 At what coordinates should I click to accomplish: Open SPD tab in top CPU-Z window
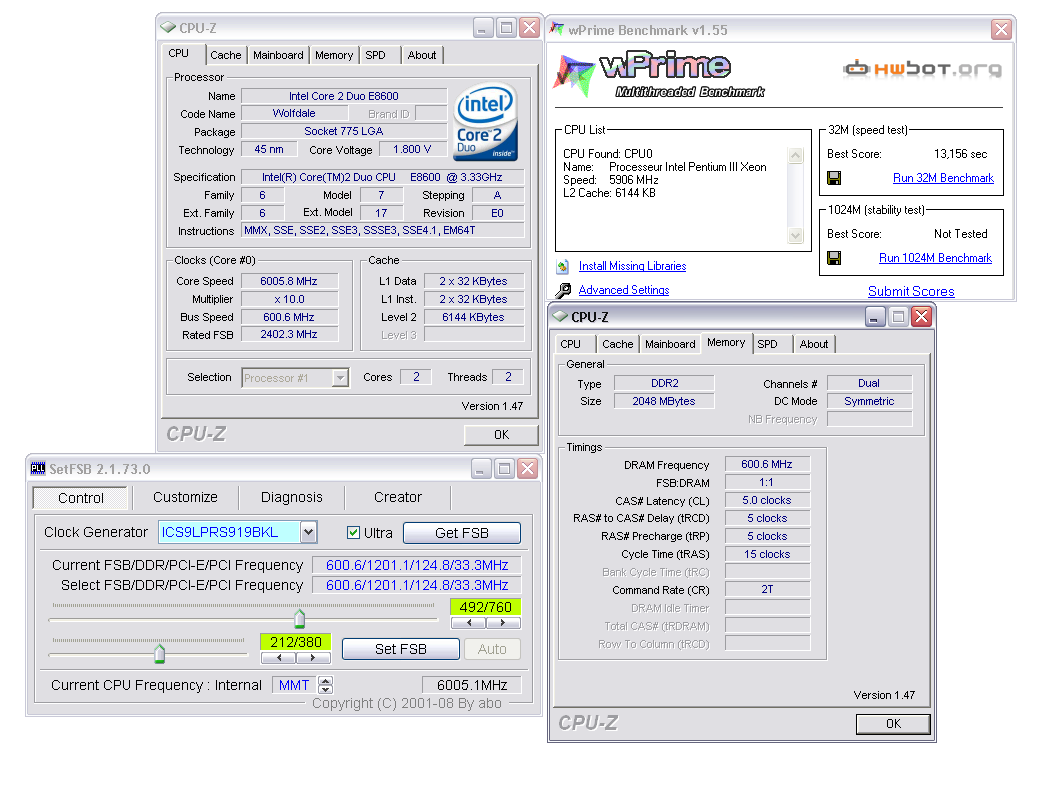[x=375, y=55]
